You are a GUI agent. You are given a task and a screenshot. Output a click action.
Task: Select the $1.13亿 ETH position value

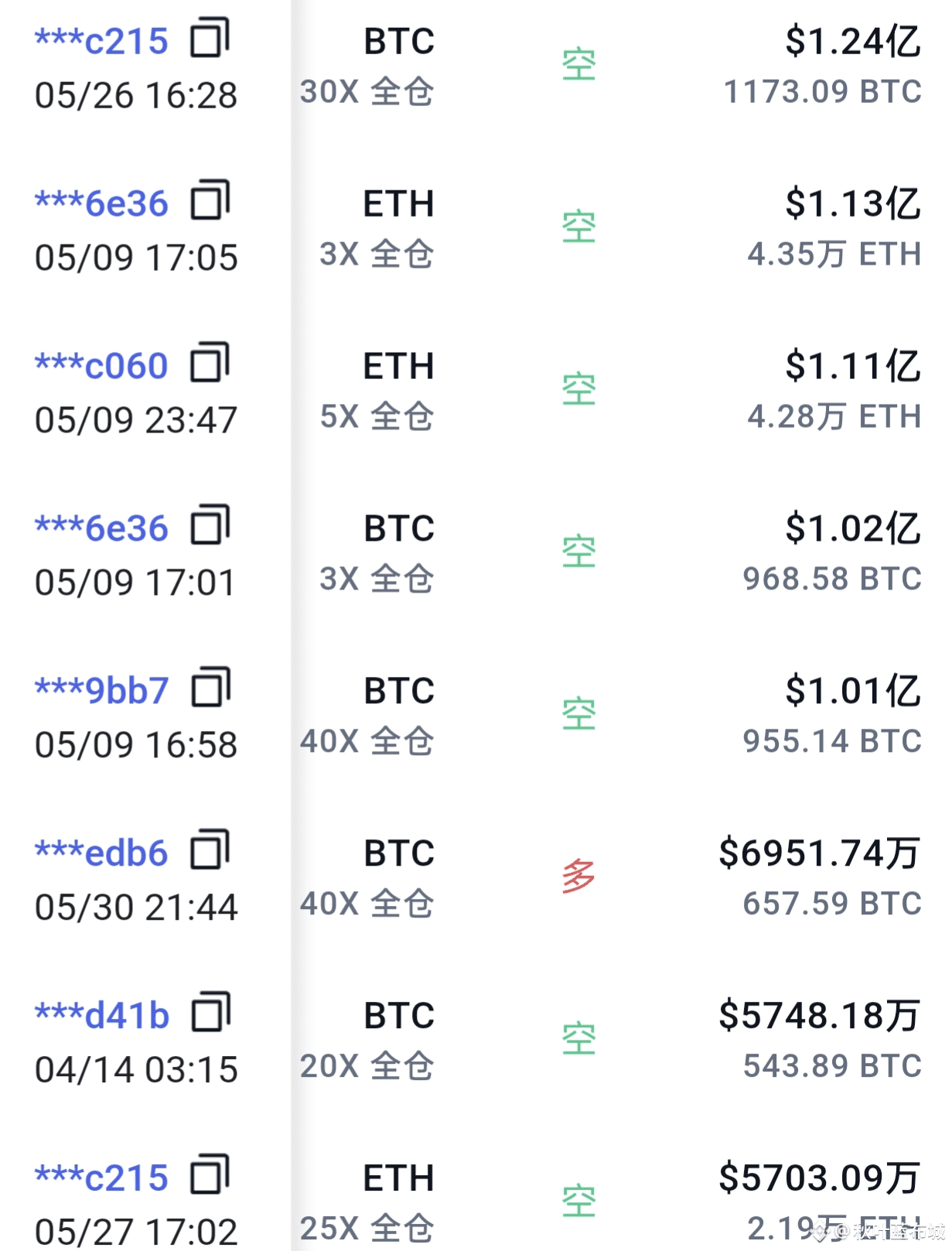[x=853, y=203]
